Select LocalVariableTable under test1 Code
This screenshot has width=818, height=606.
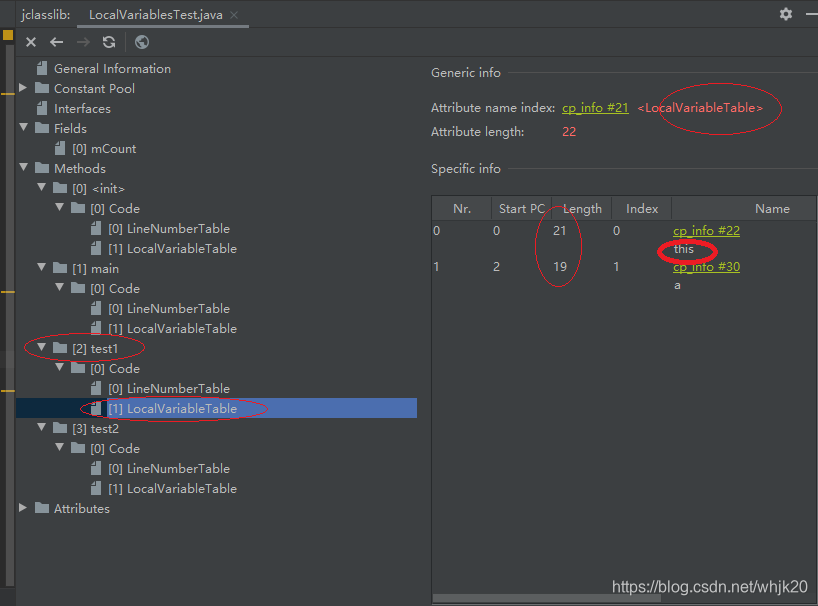(x=173, y=409)
